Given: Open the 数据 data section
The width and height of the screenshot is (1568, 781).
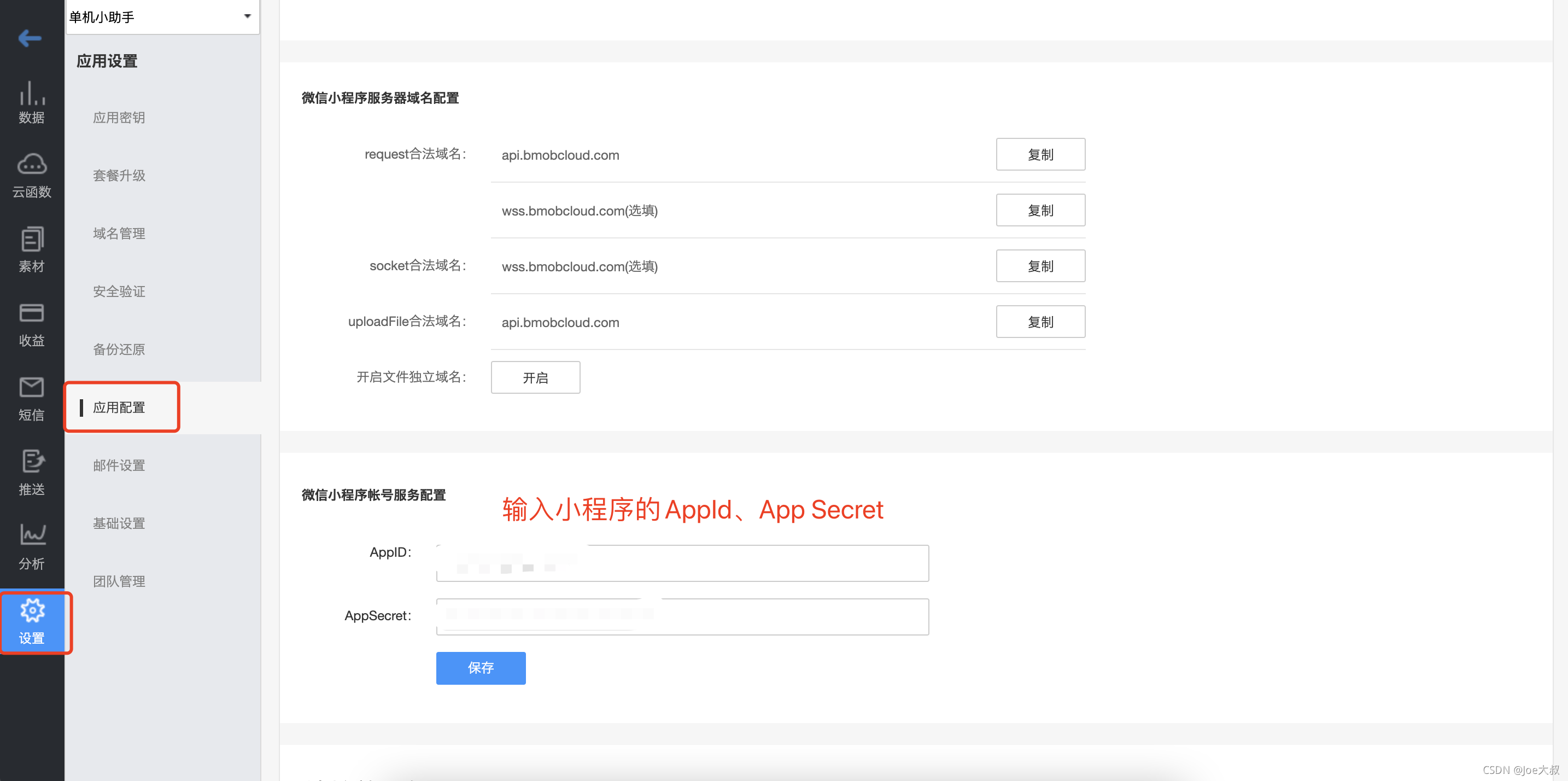Looking at the screenshot, I should pos(32,102).
